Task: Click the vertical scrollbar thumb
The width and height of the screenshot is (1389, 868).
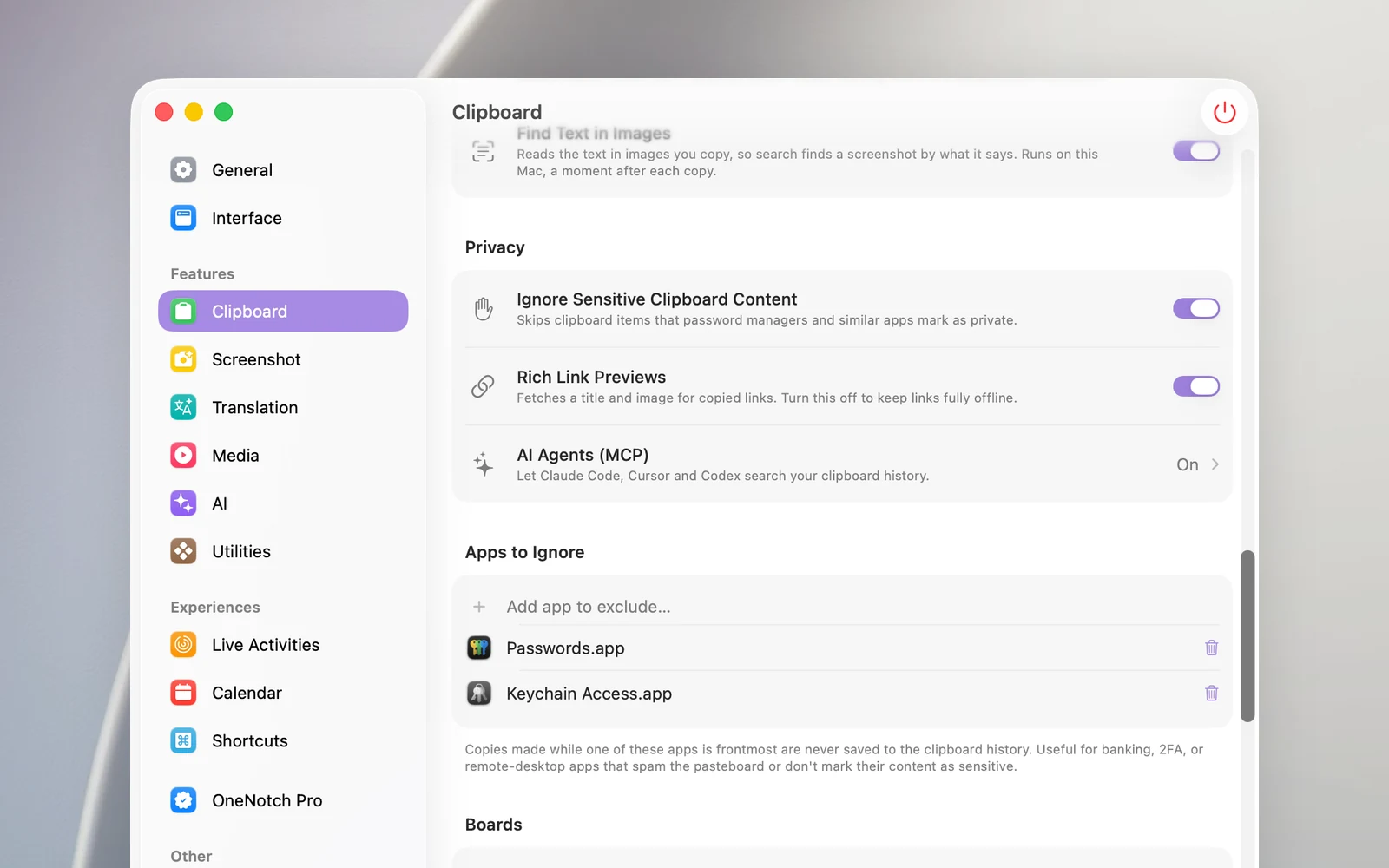Action: pyautogui.click(x=1247, y=636)
